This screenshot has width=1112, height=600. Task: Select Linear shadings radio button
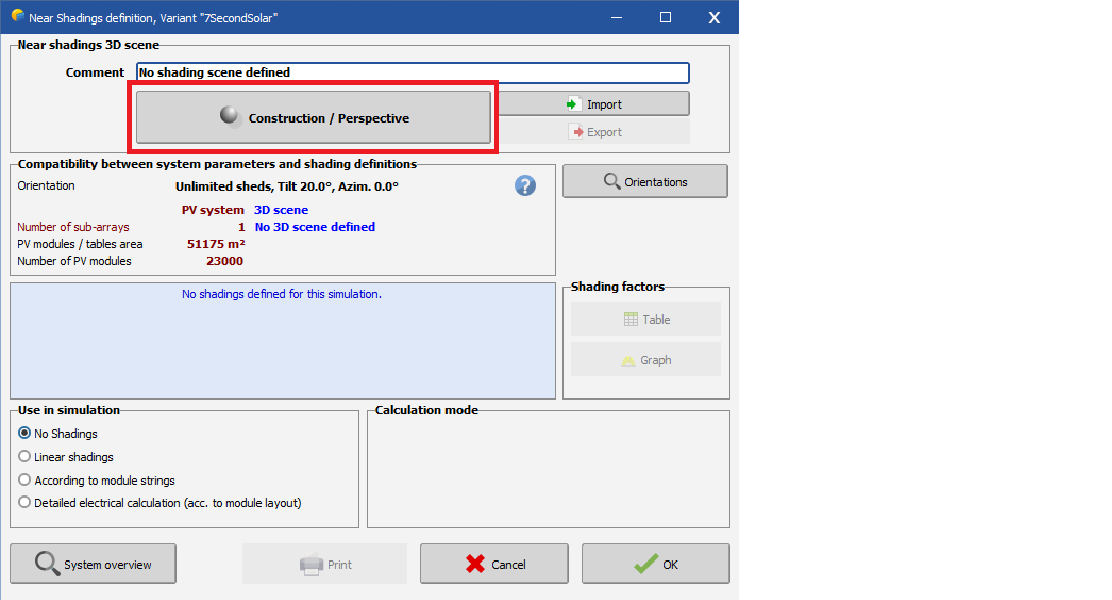click(25, 457)
